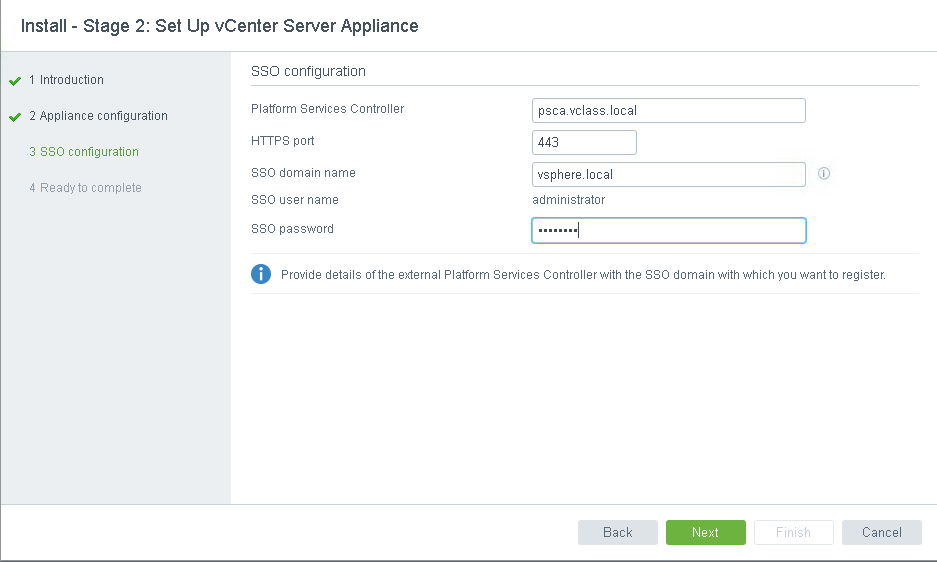Click into the HTTPS port field
Viewport: 937px width, 562px height.
point(584,142)
